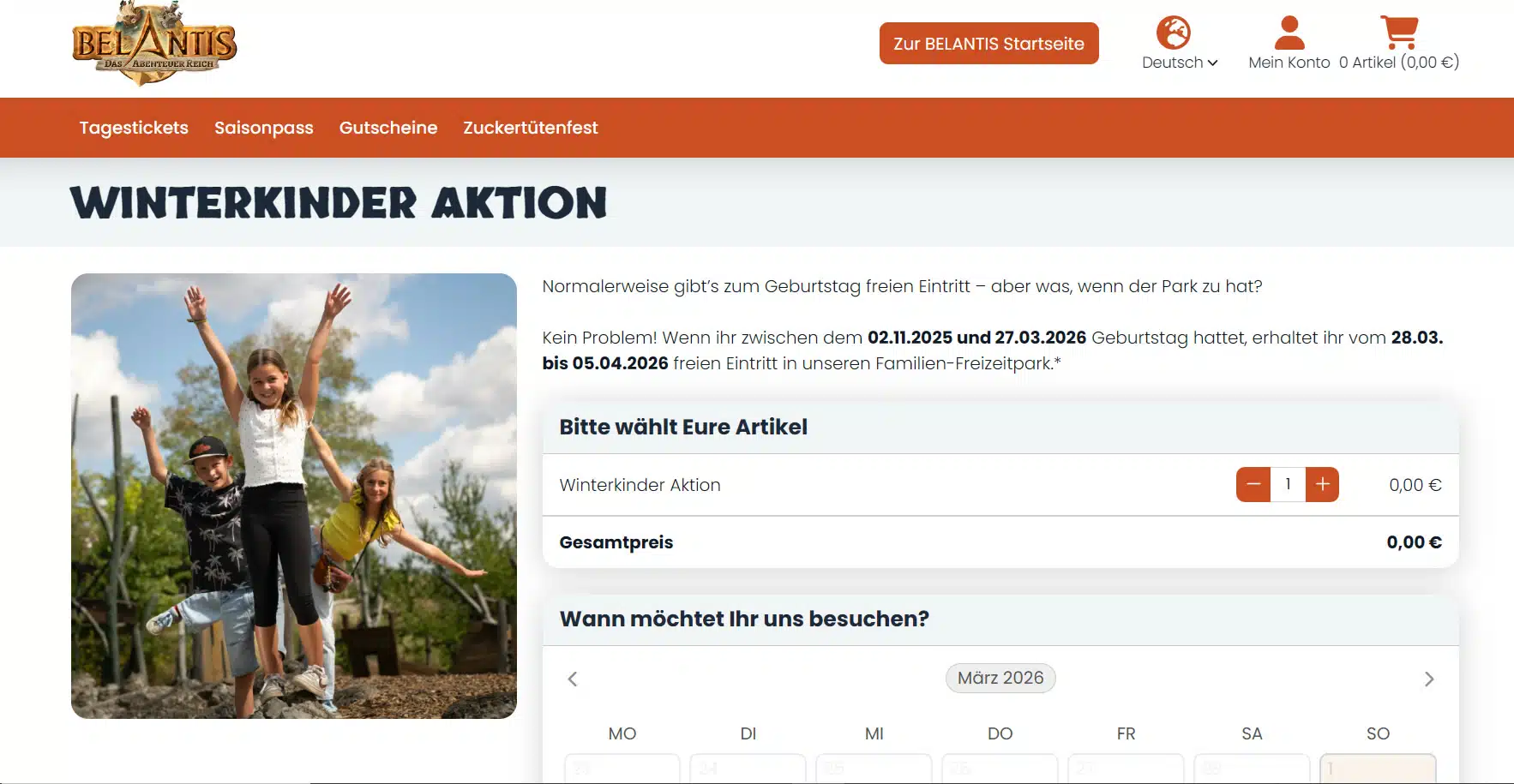The image size is (1514, 784).
Task: Click the globe language icon
Action: (1173, 33)
